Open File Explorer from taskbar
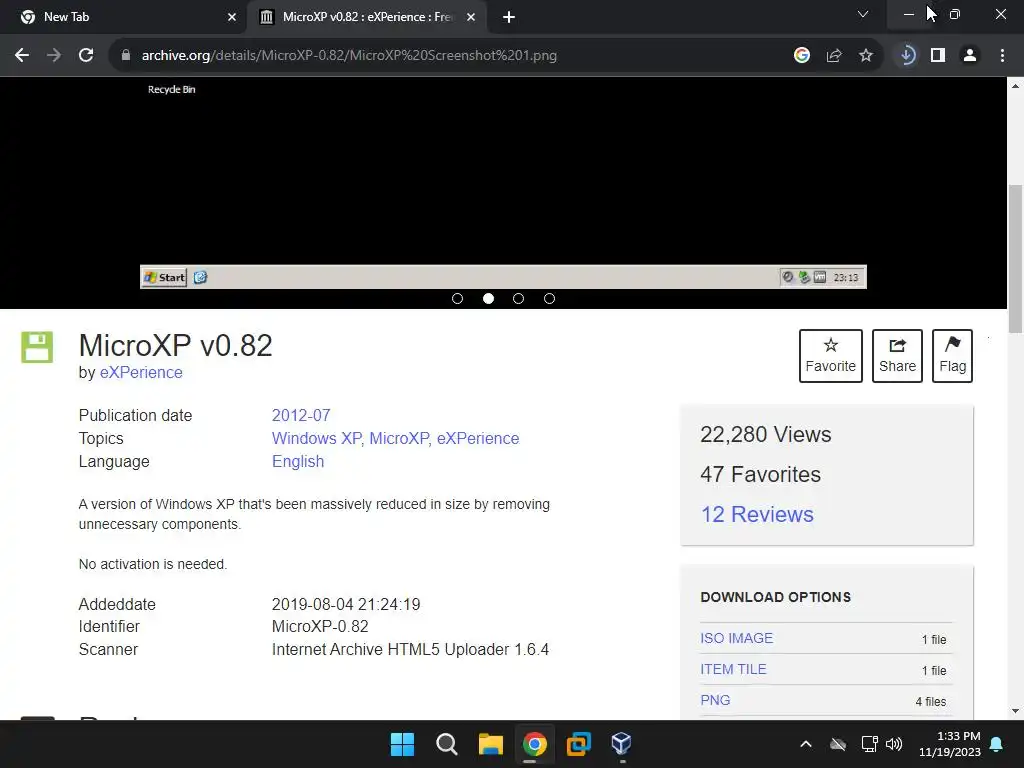Screen dimensions: 1024x768 point(490,744)
